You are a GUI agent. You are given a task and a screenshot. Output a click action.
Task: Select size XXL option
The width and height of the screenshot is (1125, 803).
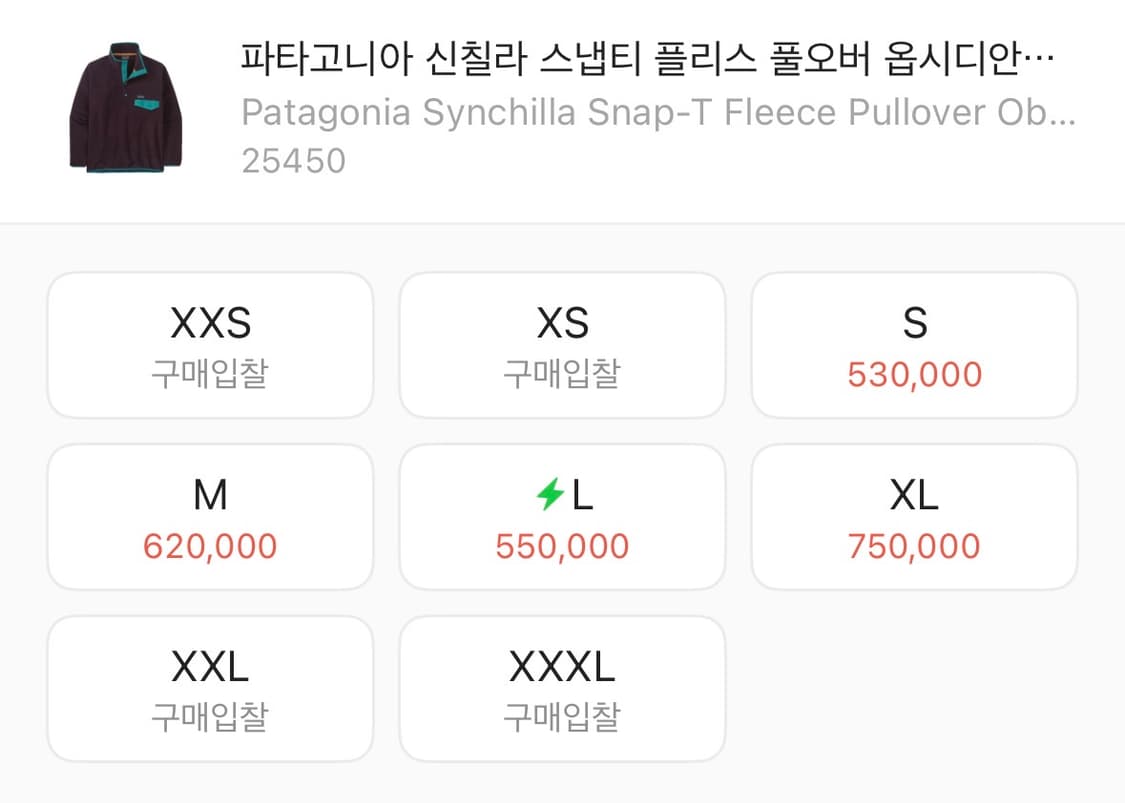pyautogui.click(x=209, y=687)
